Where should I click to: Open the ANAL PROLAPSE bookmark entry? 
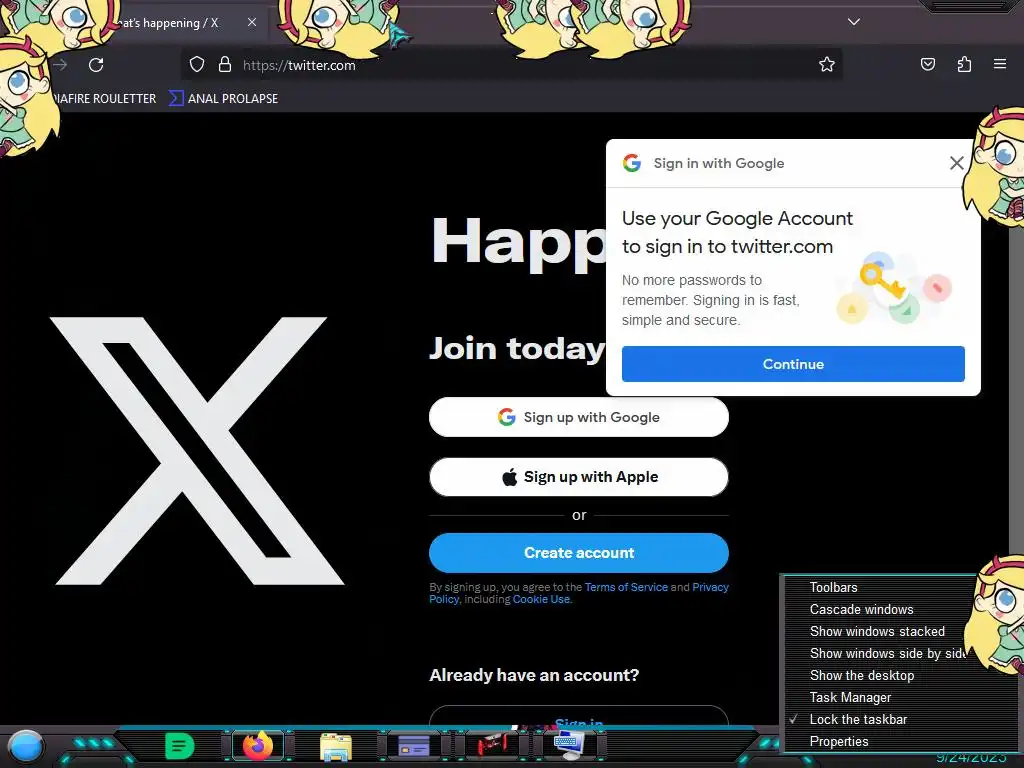(223, 99)
